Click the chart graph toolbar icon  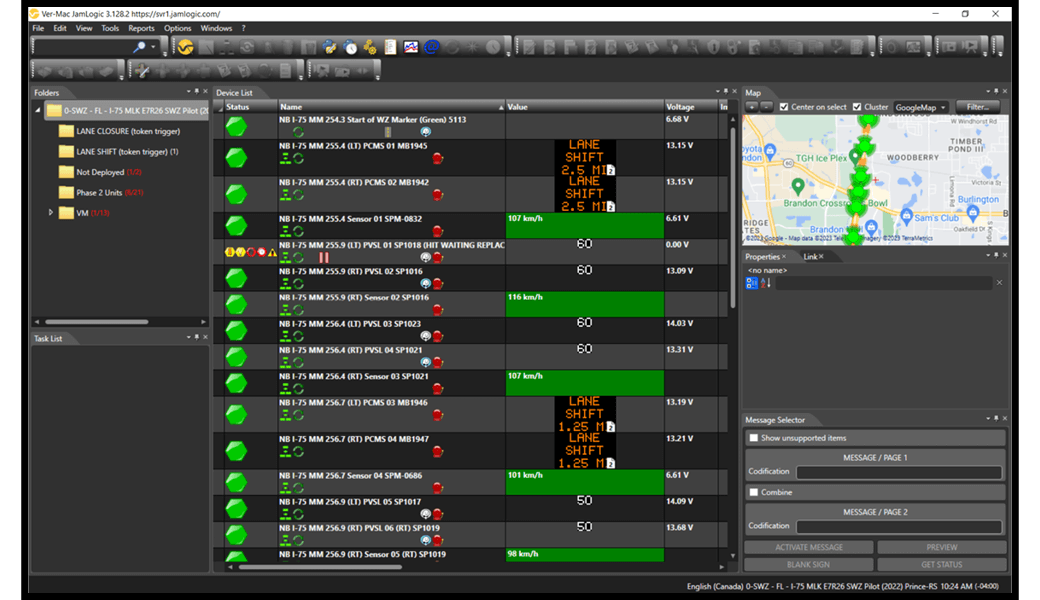(411, 47)
